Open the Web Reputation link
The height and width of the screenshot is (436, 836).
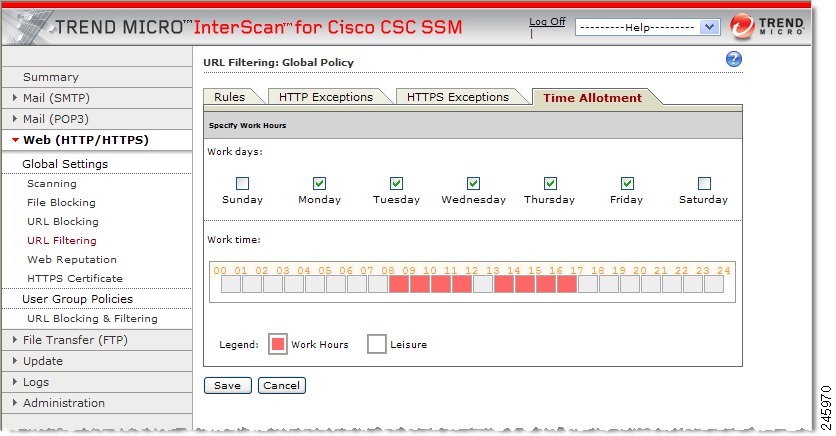[x=72, y=260]
